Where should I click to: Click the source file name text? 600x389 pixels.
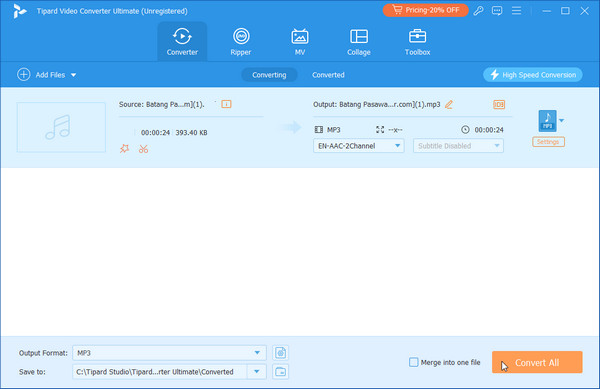pos(161,104)
